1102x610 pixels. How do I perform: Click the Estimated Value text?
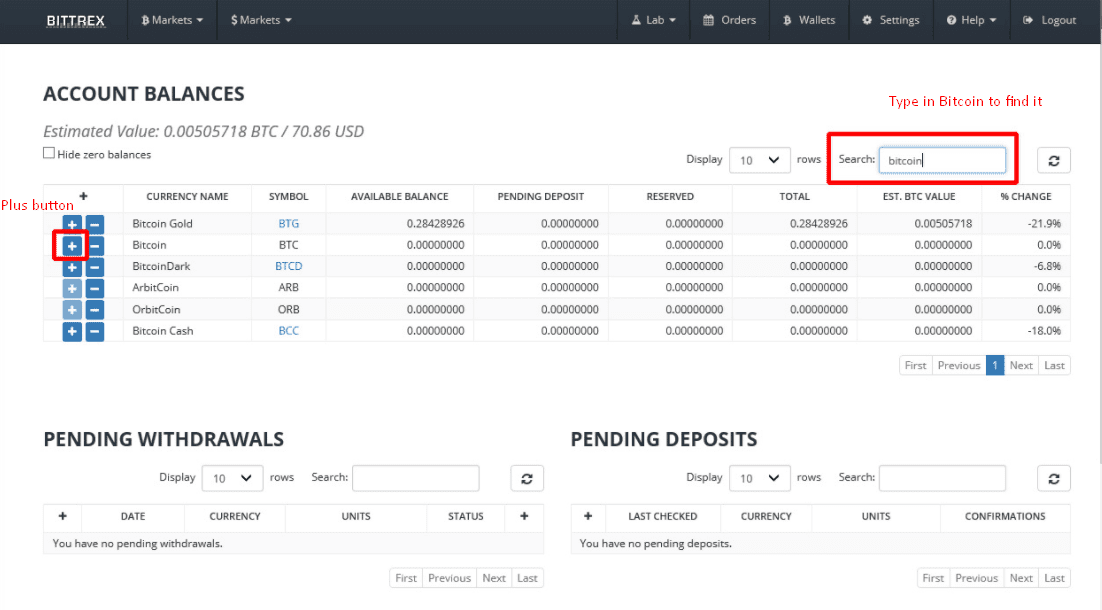point(204,131)
